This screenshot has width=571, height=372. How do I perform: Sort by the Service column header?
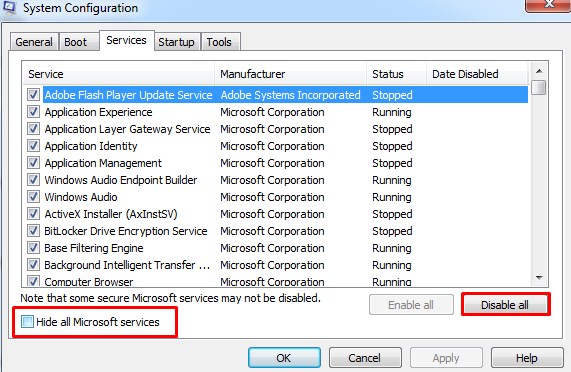click(118, 74)
